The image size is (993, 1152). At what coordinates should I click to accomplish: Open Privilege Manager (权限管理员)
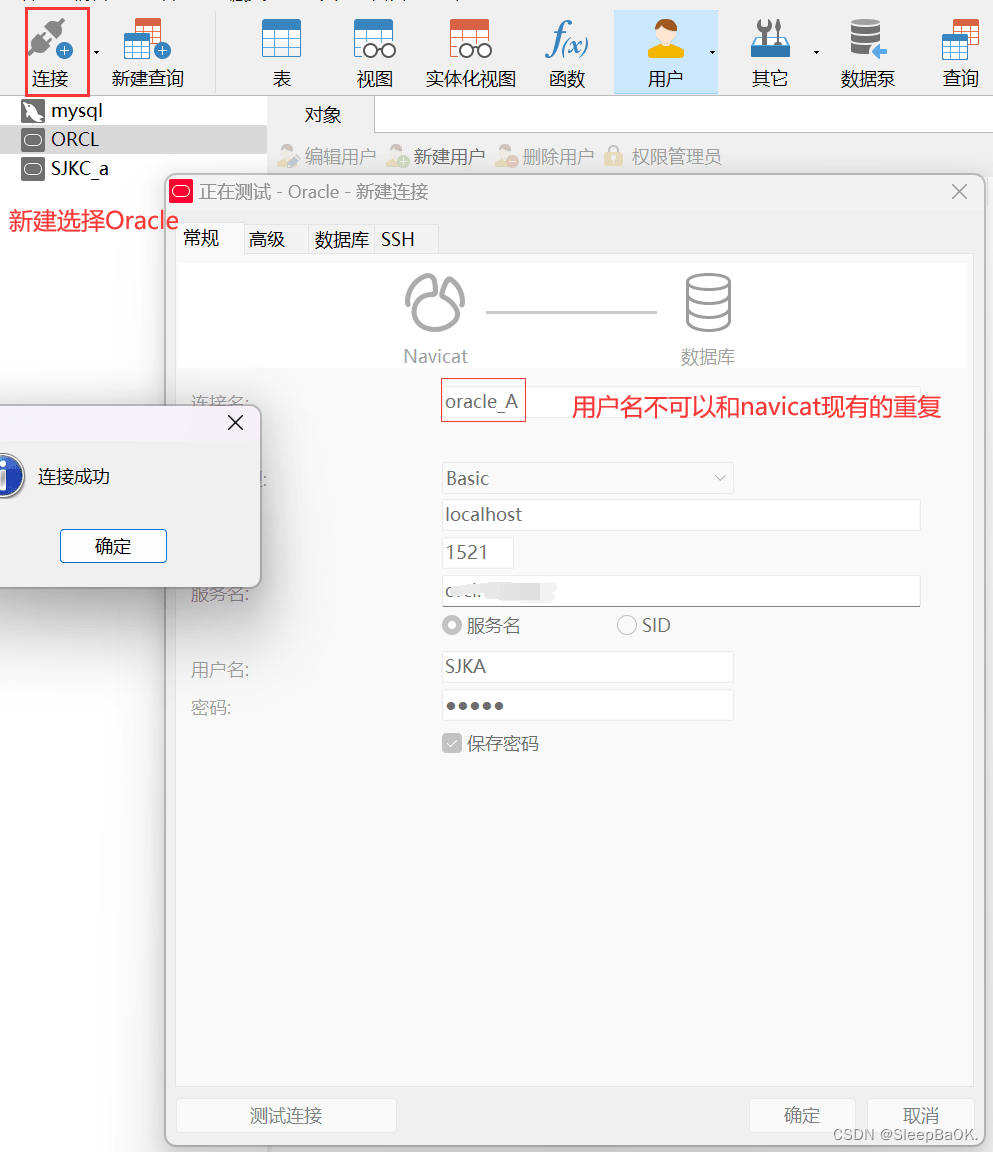pyautogui.click(x=662, y=156)
